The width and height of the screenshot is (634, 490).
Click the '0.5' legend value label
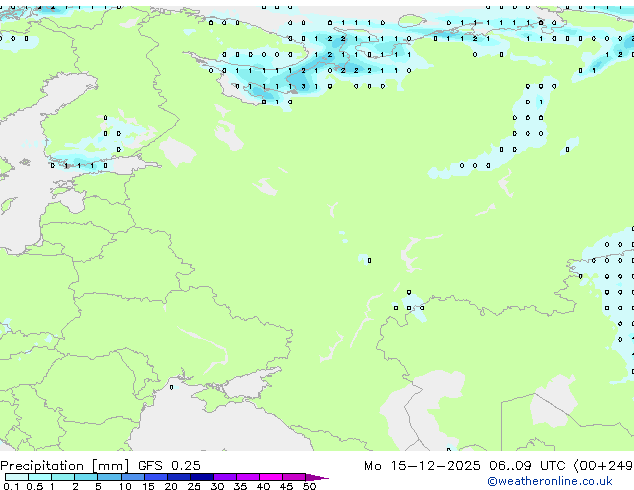pyautogui.click(x=35, y=486)
